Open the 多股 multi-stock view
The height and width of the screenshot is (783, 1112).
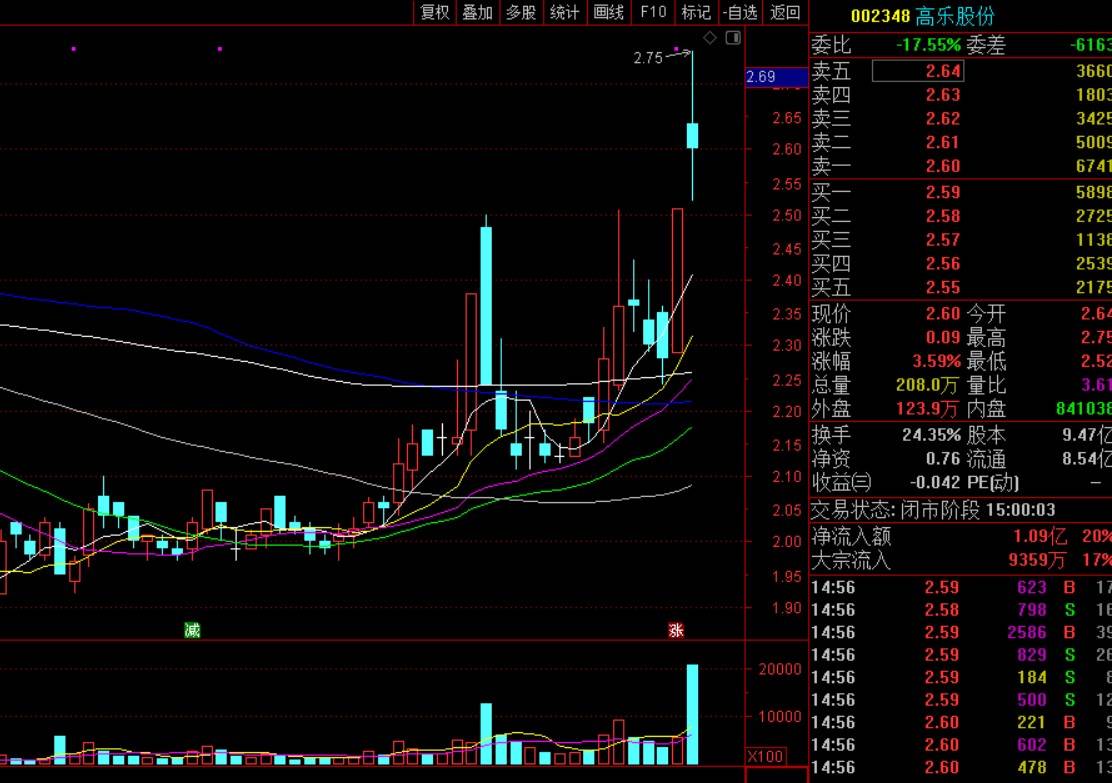(521, 12)
